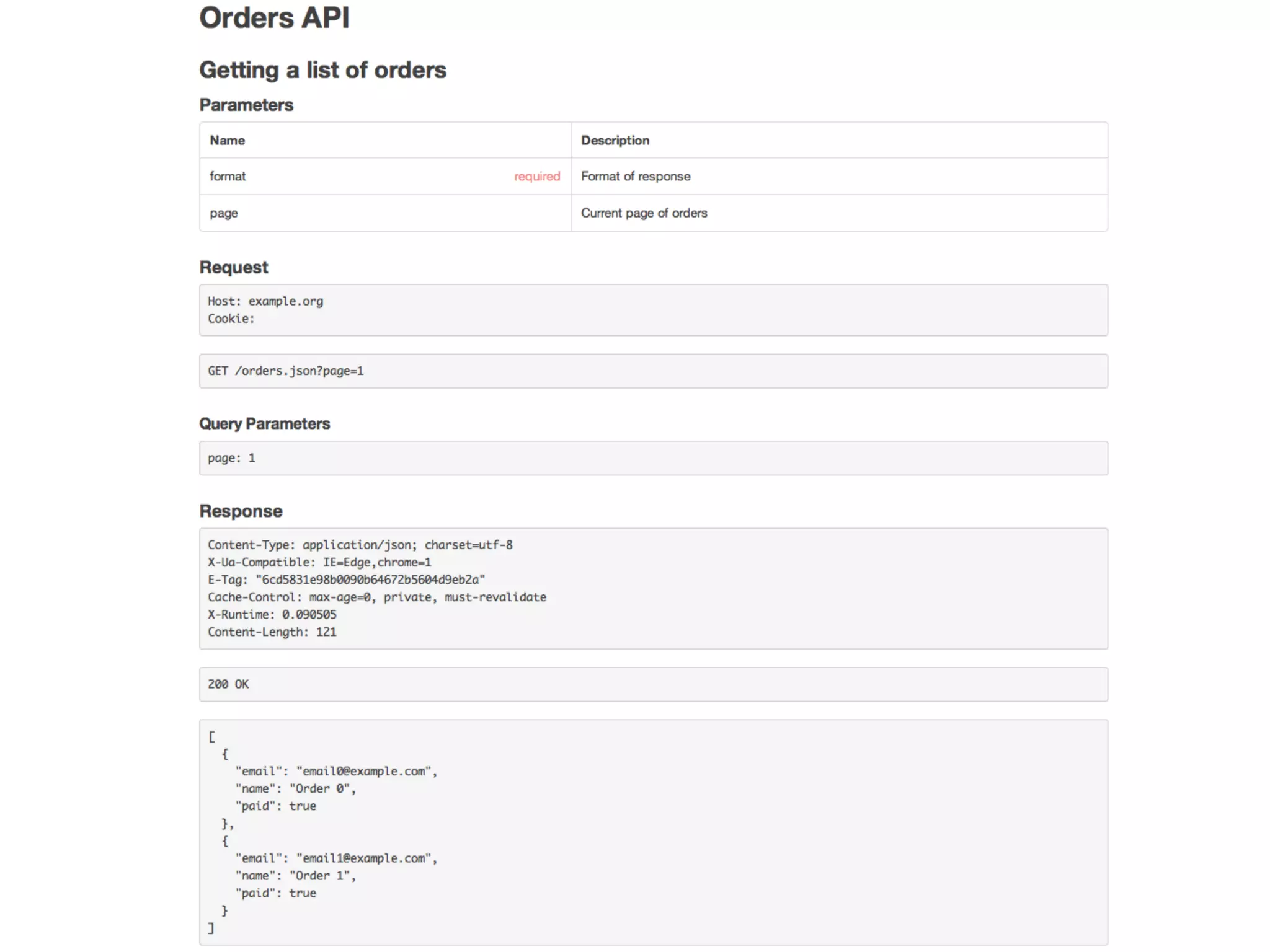The height and width of the screenshot is (952, 1270).
Task: Click the Description column header
Action: [615, 140]
